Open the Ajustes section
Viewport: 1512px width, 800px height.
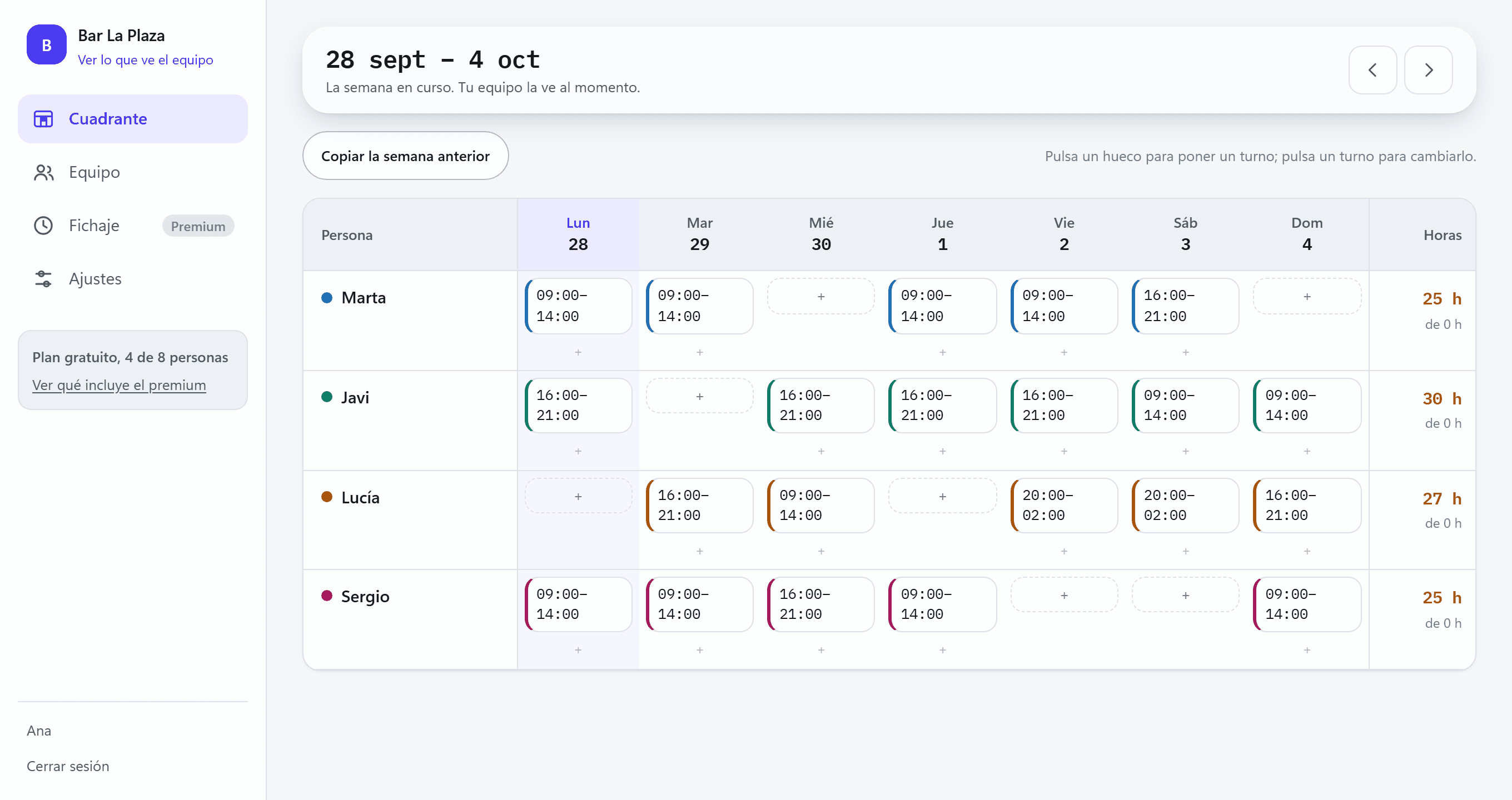tap(133, 278)
